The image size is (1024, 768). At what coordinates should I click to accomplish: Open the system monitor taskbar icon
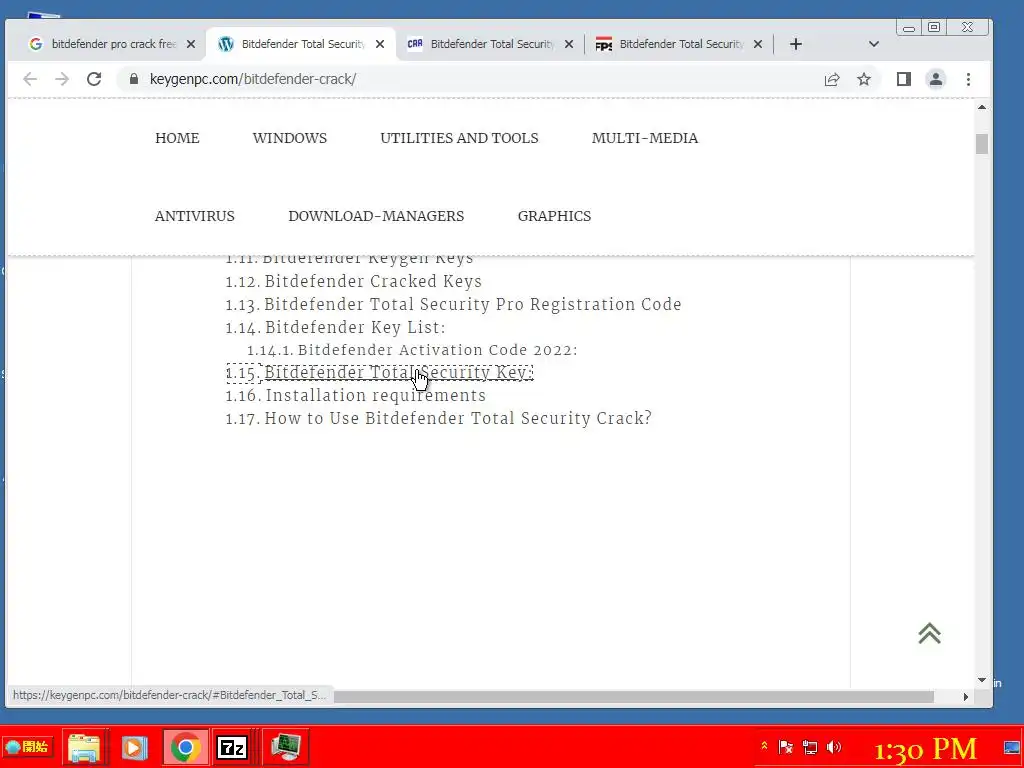point(286,748)
